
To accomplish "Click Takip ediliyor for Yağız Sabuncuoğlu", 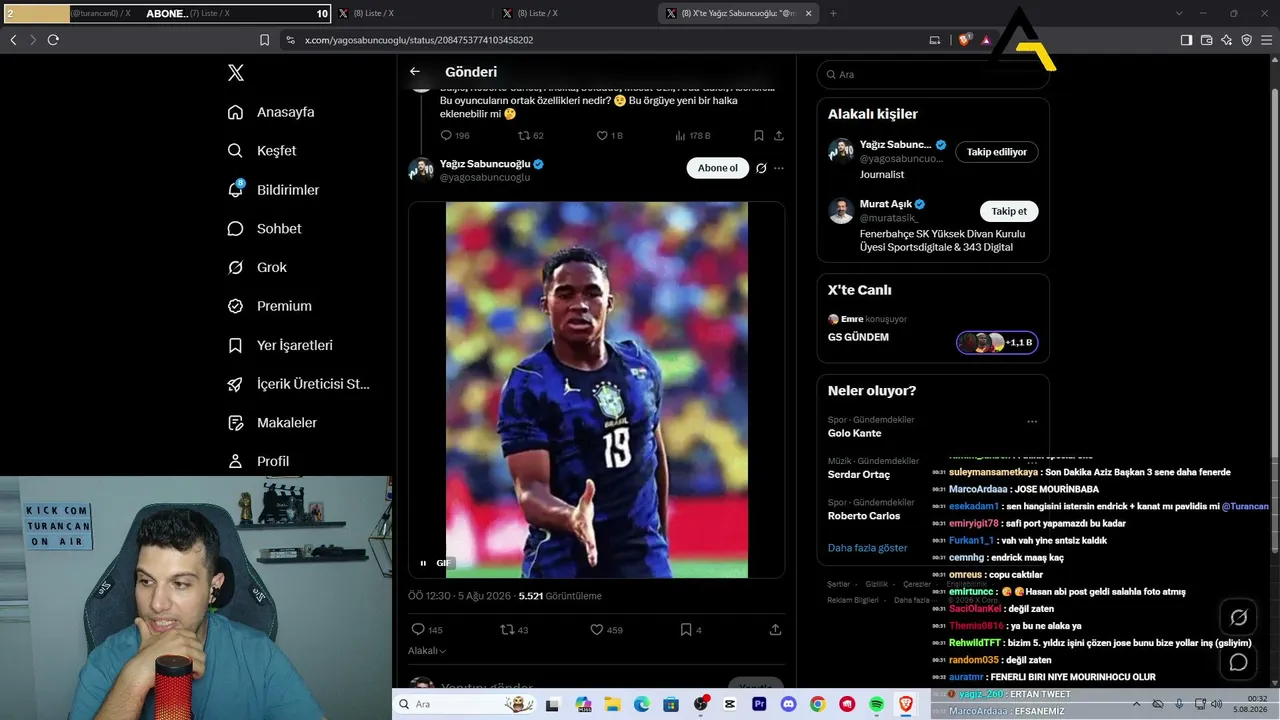I will [x=997, y=152].
